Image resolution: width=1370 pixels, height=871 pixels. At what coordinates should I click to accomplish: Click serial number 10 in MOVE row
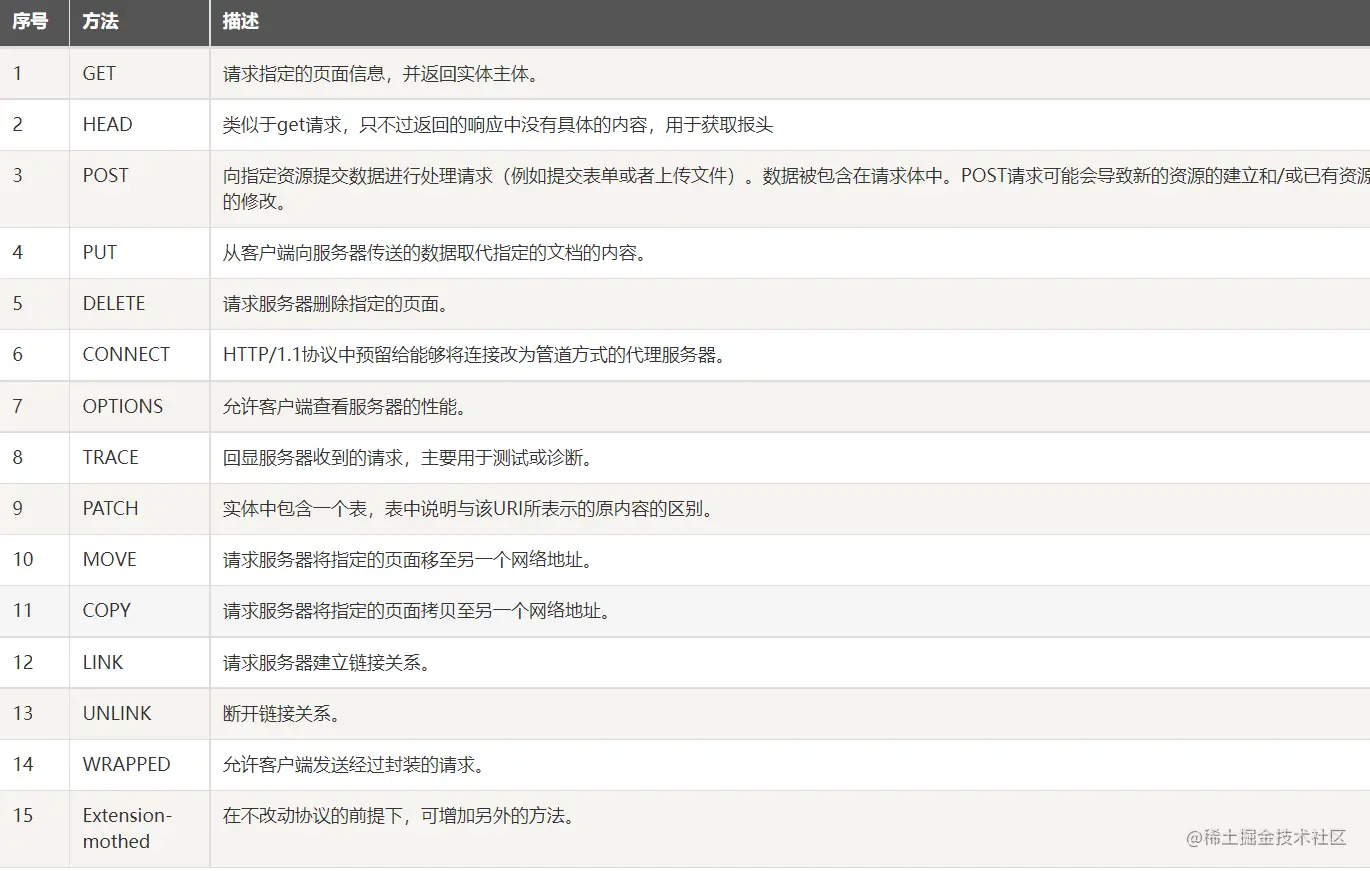(x=23, y=559)
